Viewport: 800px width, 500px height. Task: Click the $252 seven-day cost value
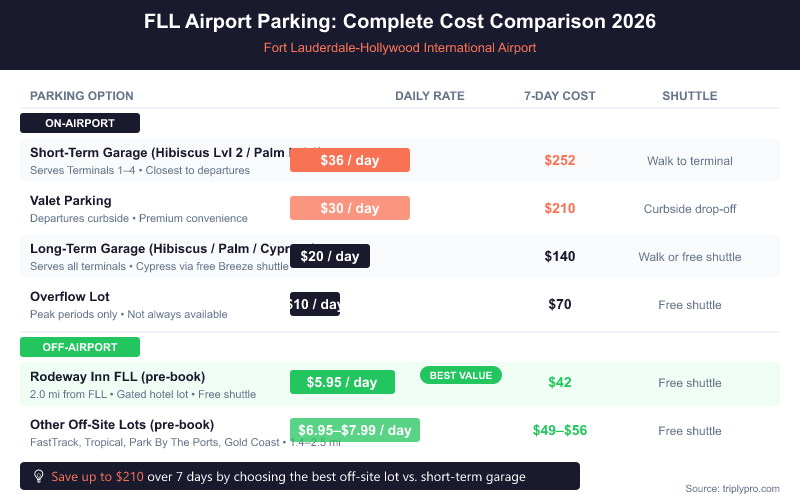click(x=560, y=160)
